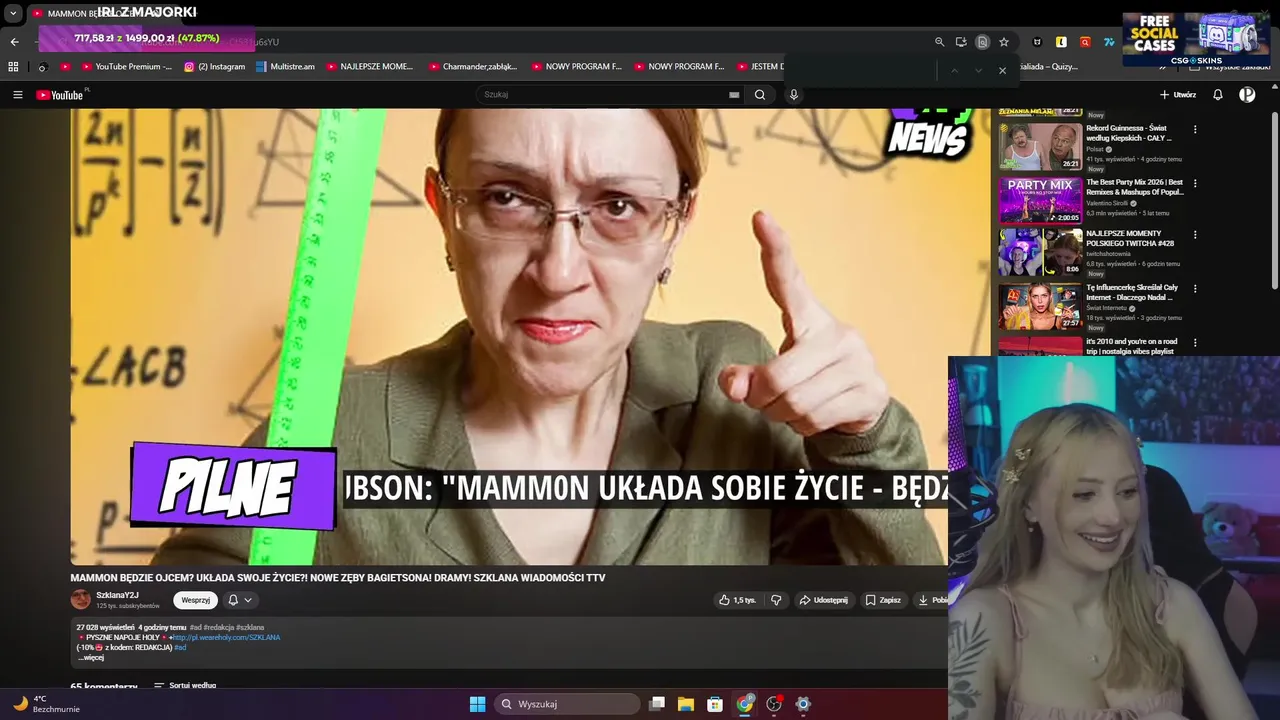Like the video with 1,5 tys.
The height and width of the screenshot is (720, 1280).
point(737,600)
